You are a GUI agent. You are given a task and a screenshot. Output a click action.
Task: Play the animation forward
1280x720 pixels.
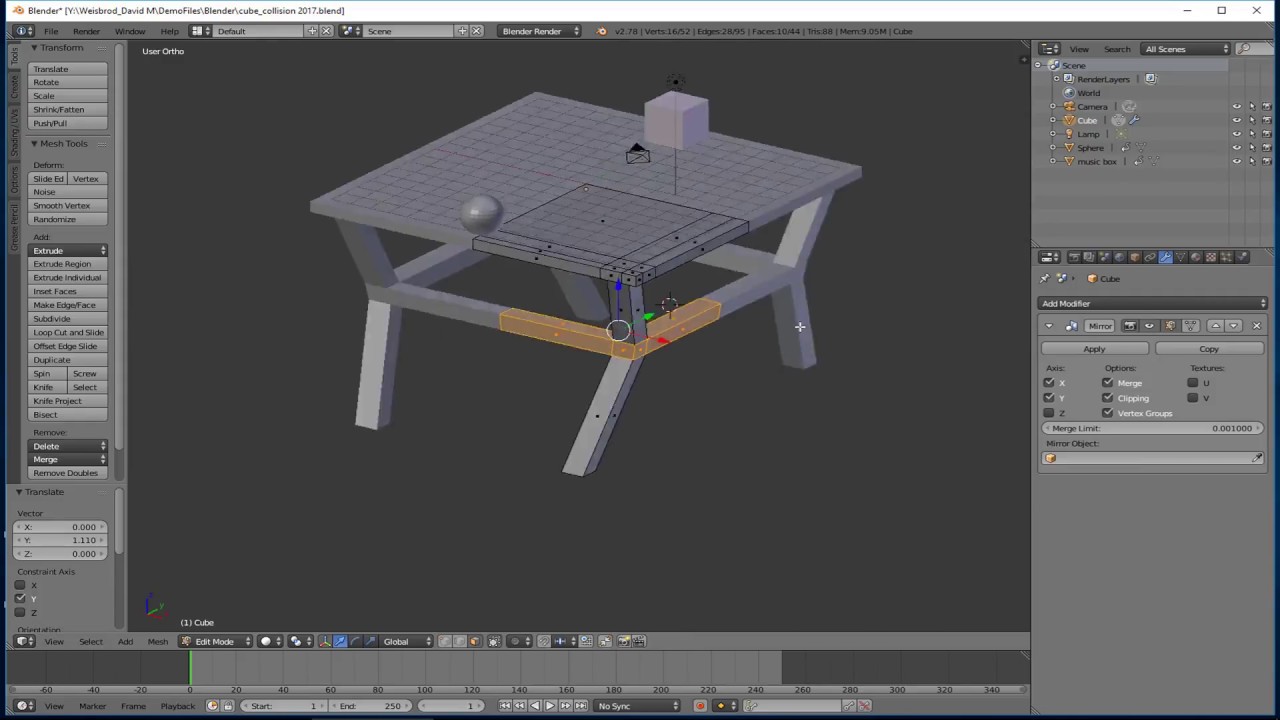[x=551, y=706]
